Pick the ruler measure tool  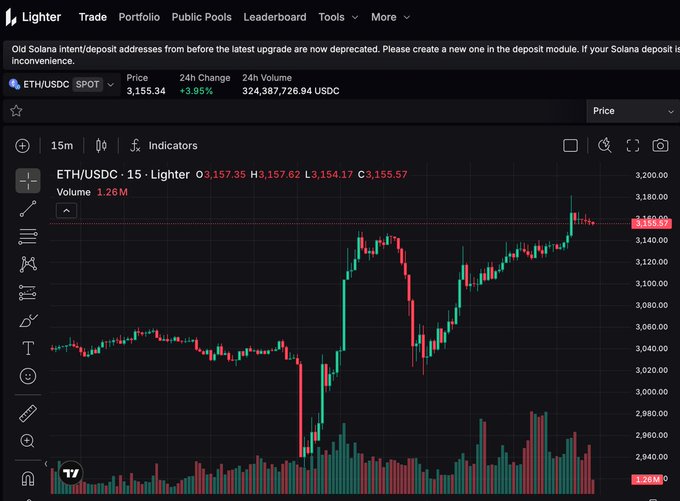(x=28, y=413)
